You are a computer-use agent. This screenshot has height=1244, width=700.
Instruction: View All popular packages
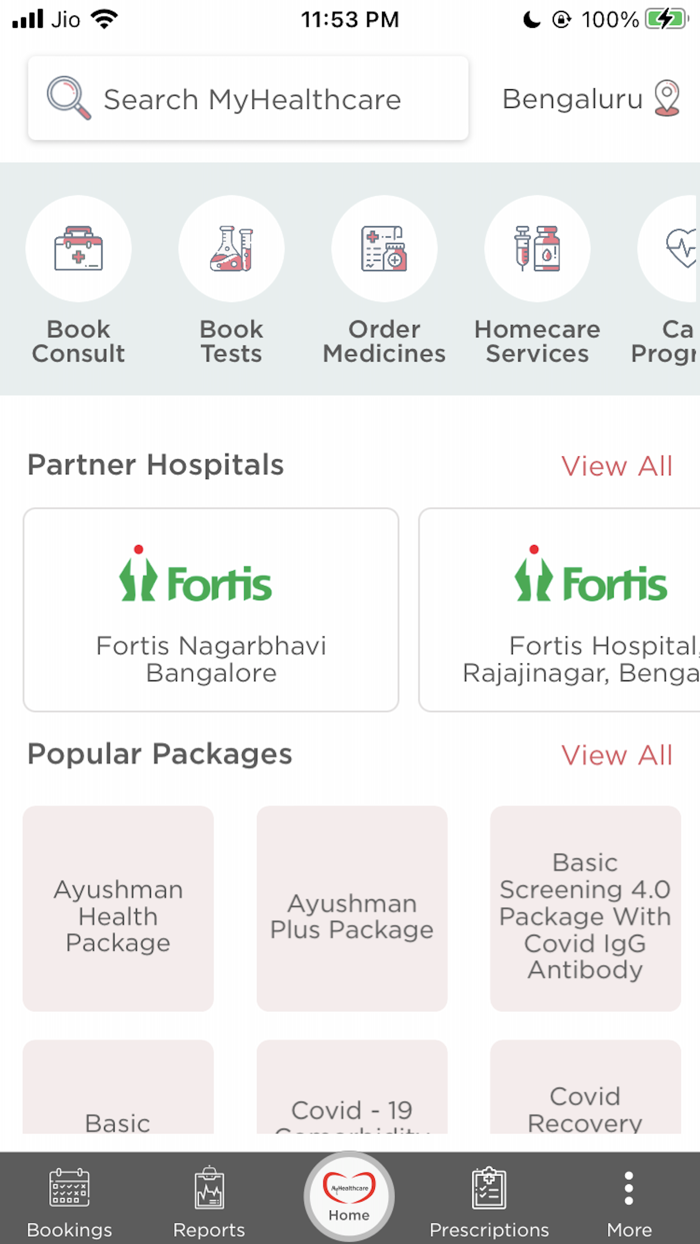(x=617, y=755)
